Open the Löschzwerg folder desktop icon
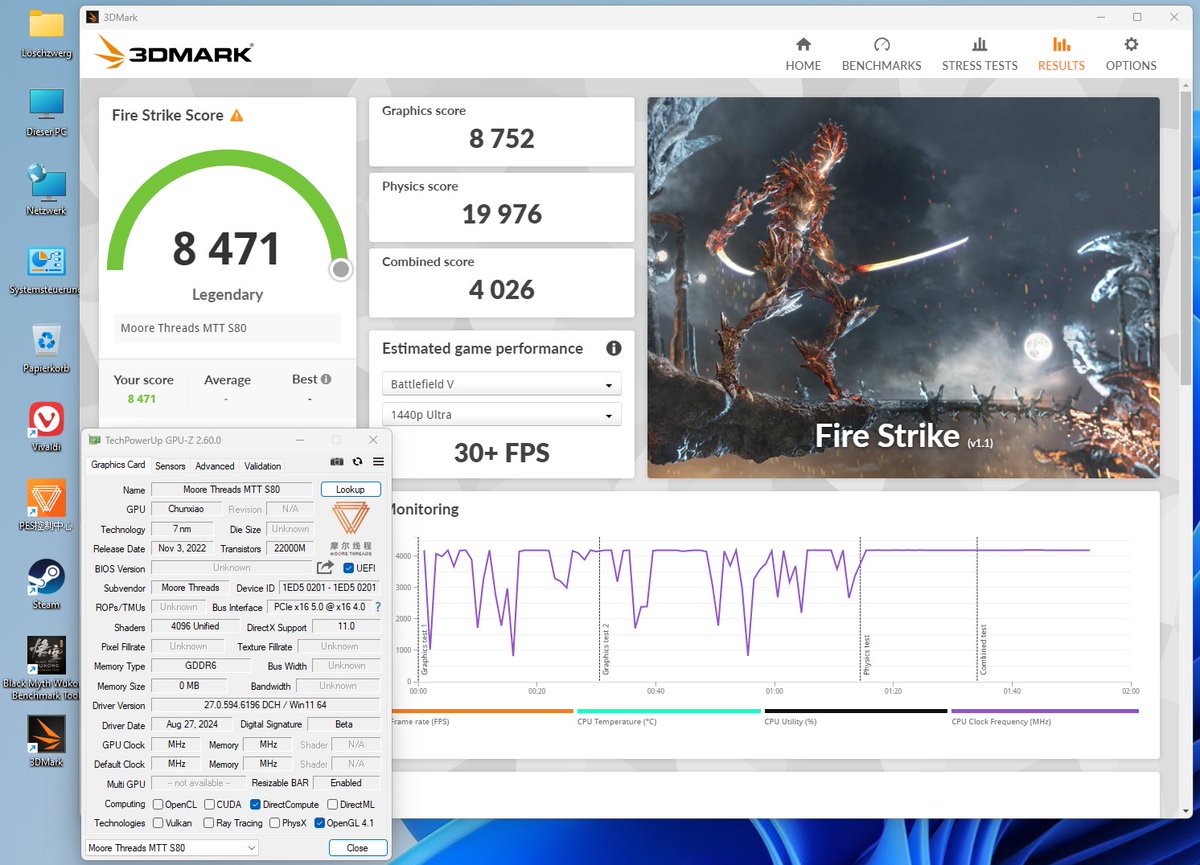The image size is (1200, 865). (46, 33)
